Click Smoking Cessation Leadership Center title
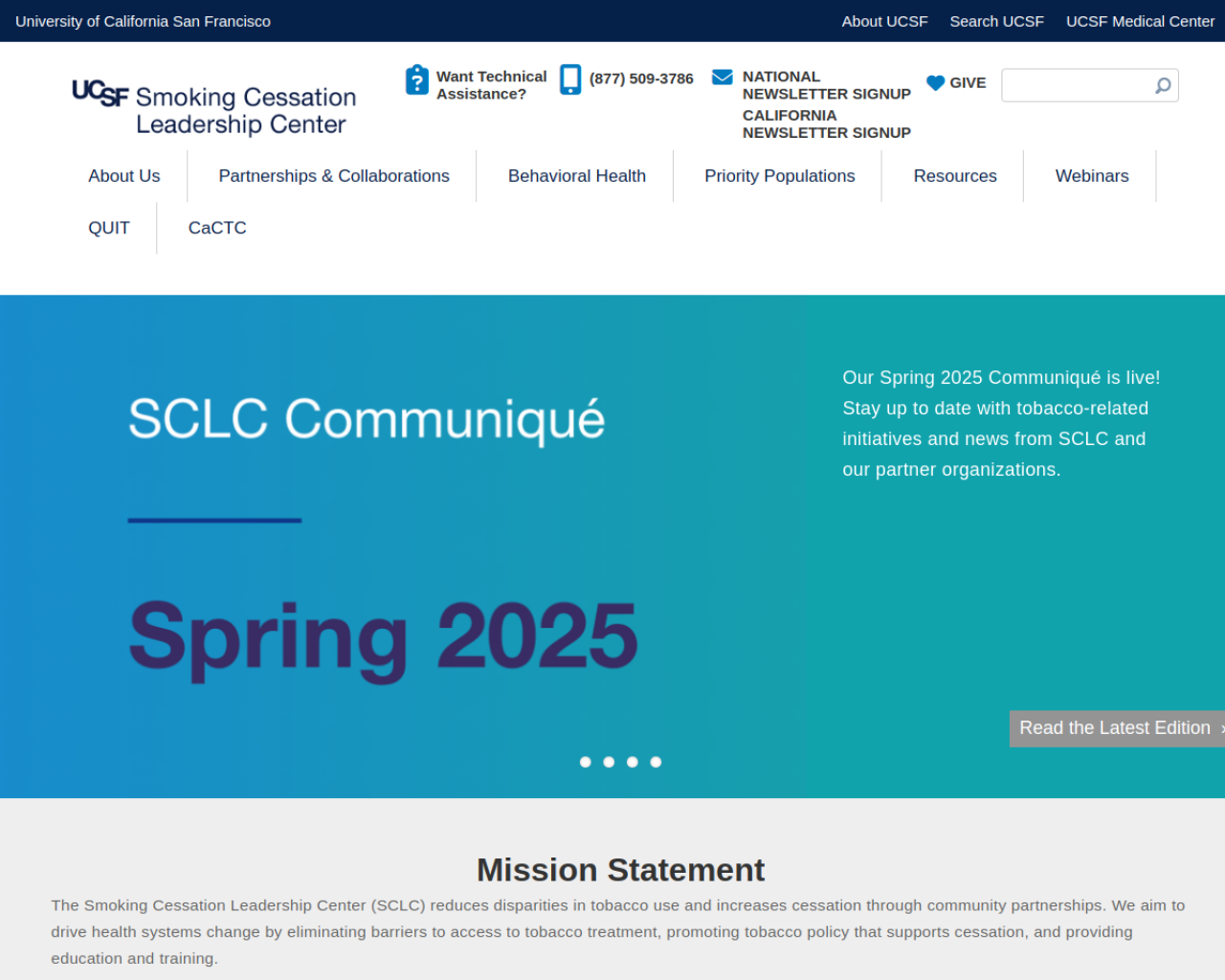Screen dimensions: 1225x980 pos(246,110)
